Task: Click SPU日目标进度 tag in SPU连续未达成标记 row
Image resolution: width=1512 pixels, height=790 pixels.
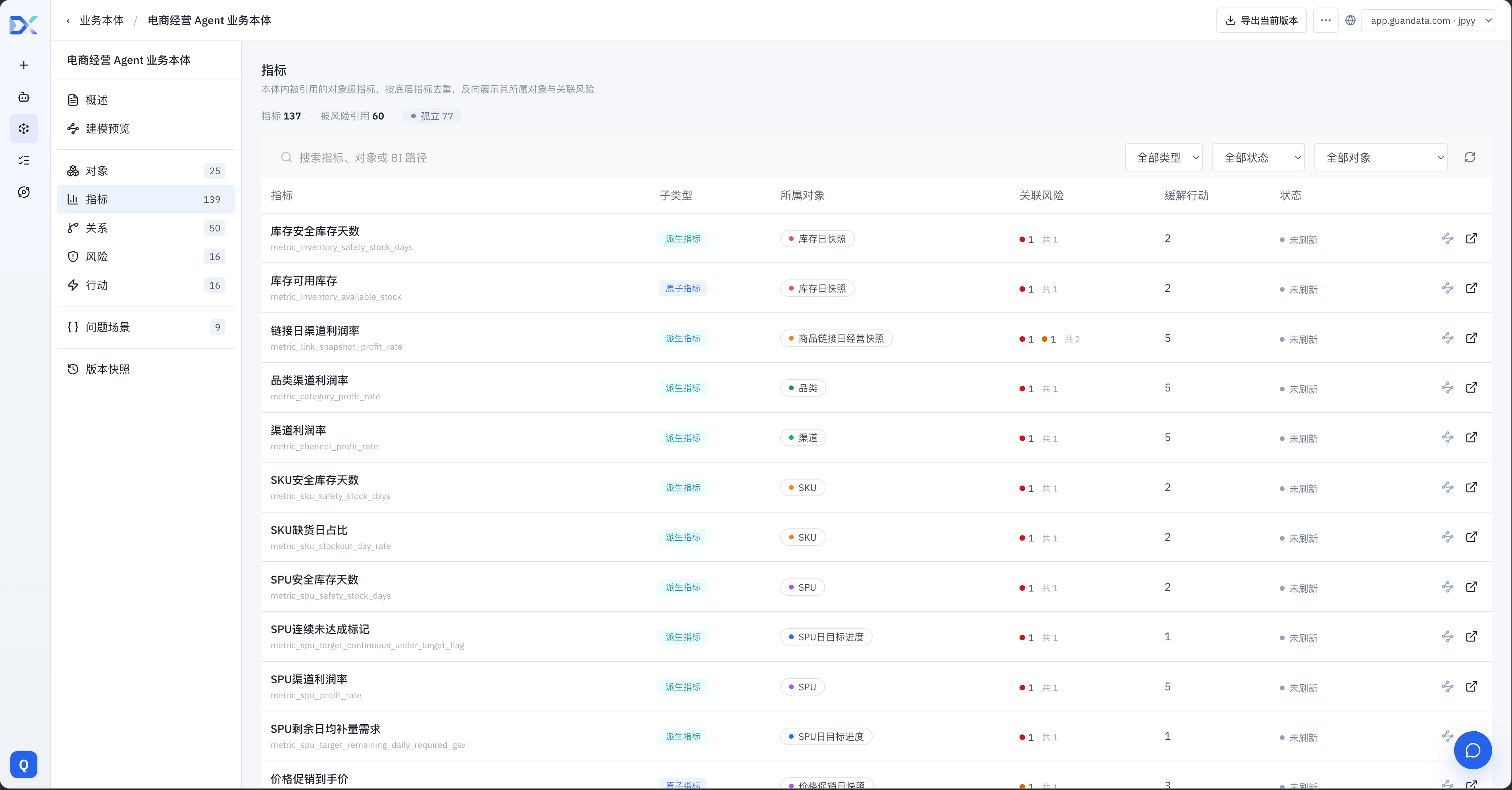Action: point(826,637)
